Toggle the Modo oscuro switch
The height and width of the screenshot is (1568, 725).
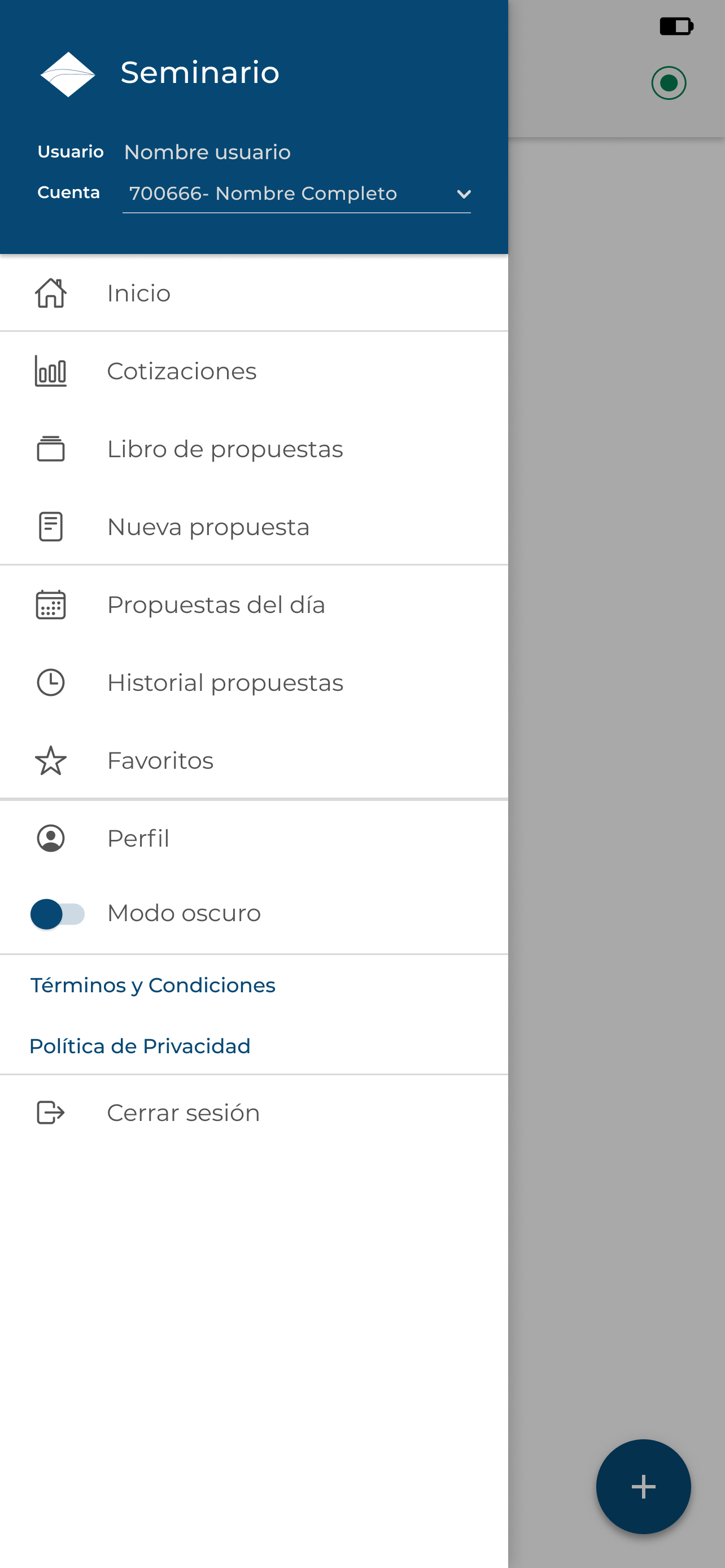click(x=58, y=914)
